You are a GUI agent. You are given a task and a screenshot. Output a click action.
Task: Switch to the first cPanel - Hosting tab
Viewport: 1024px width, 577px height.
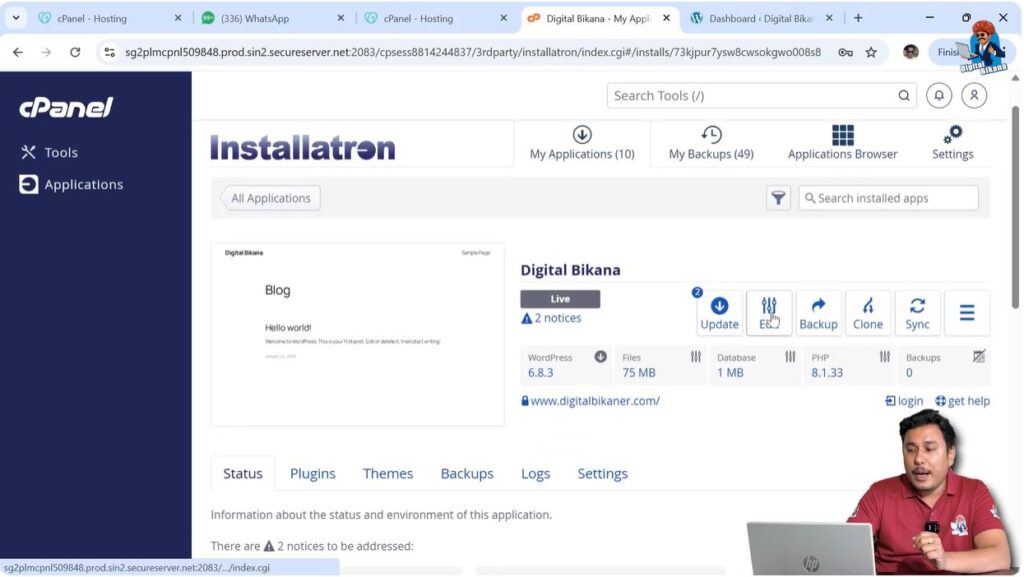coord(110,18)
